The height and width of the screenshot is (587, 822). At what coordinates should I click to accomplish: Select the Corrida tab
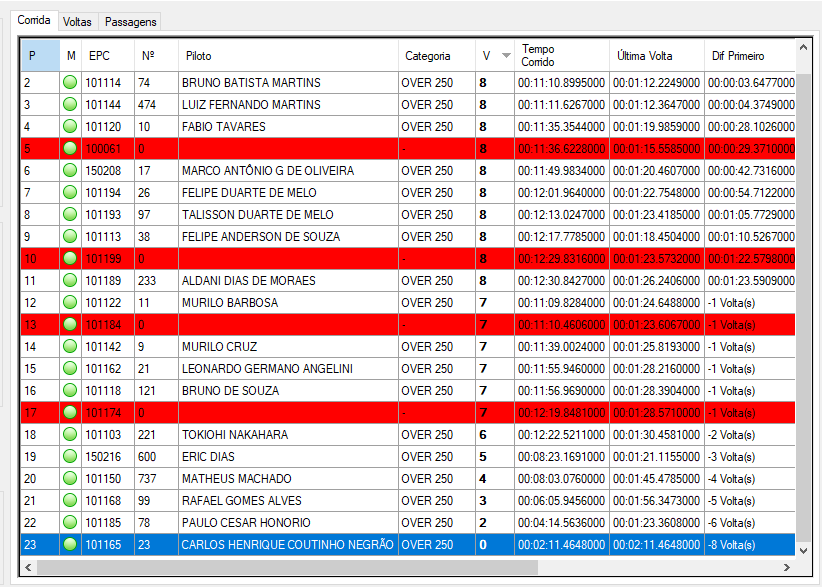[x=34, y=20]
